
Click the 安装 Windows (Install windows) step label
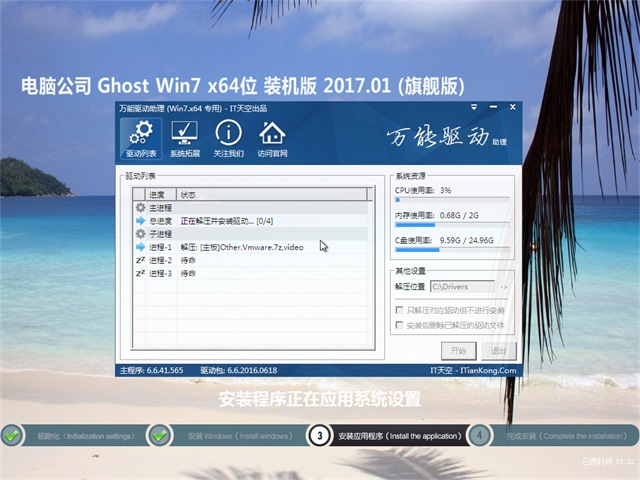click(x=240, y=436)
